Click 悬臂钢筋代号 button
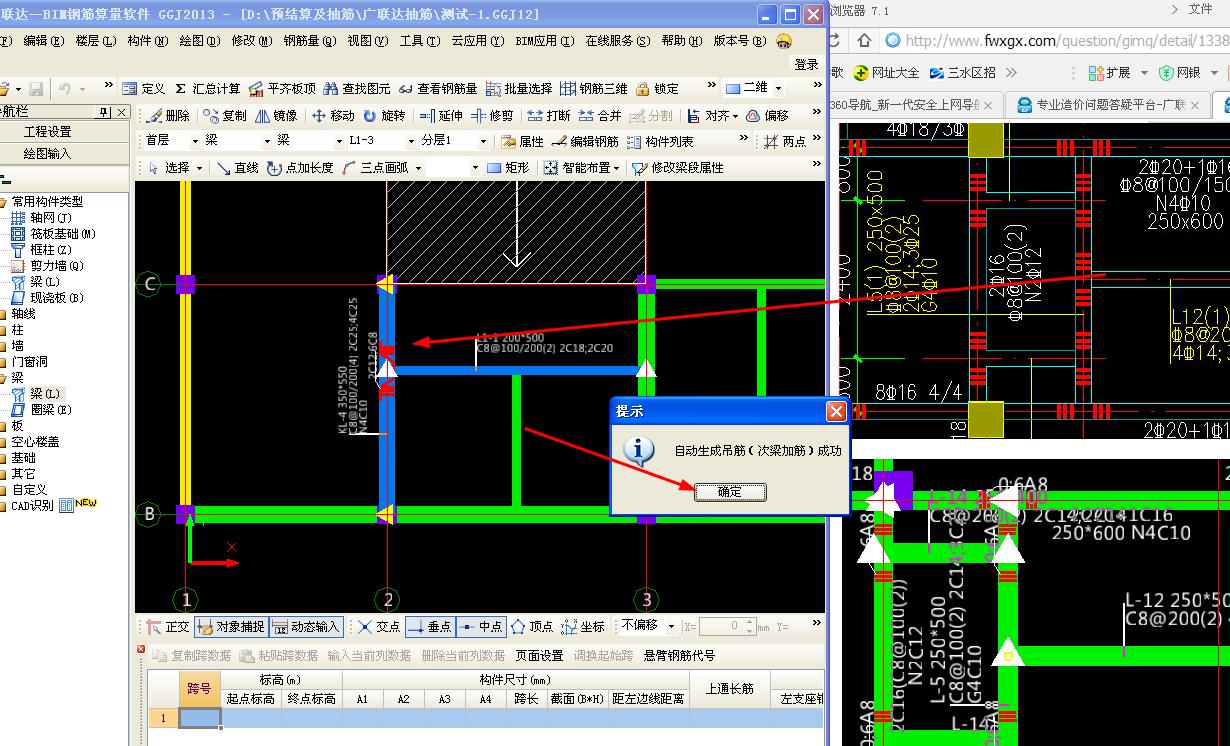 679,656
